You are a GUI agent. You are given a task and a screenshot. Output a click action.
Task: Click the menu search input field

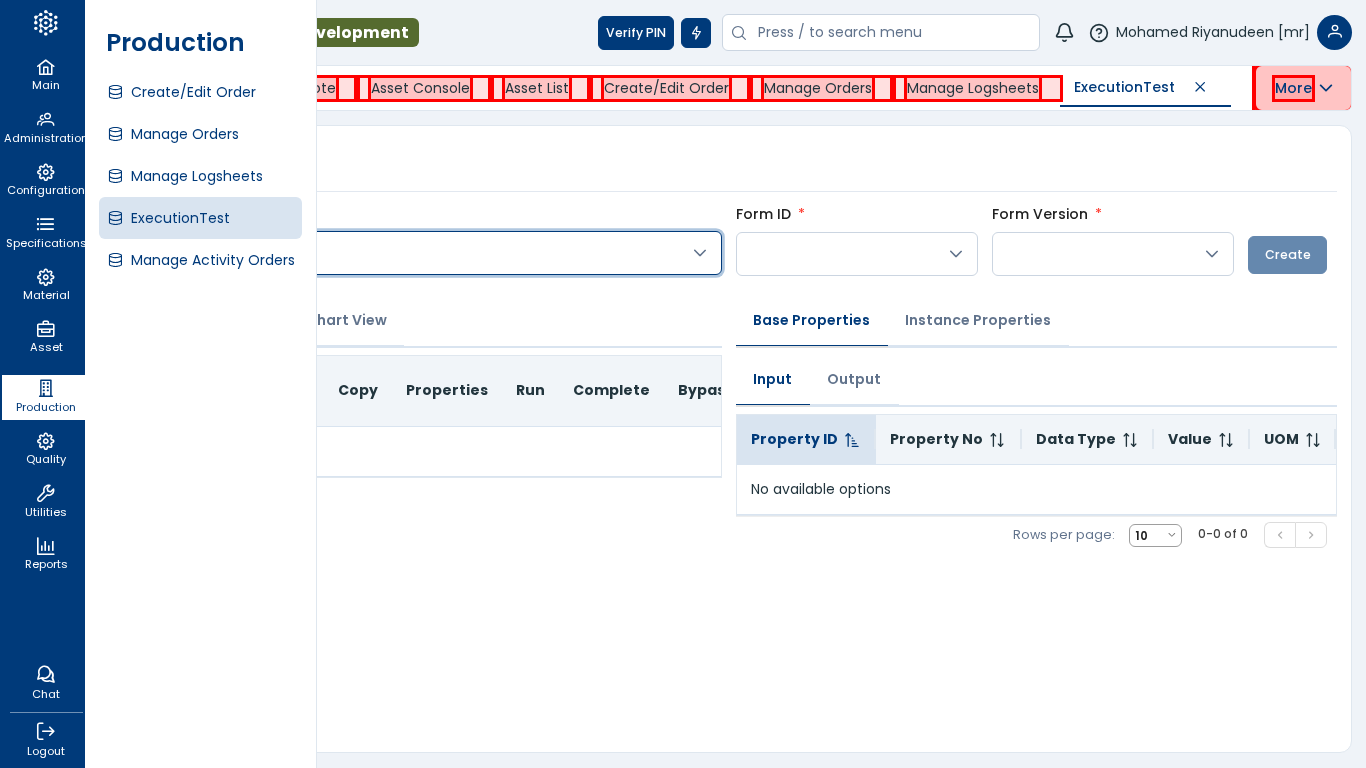coord(890,32)
